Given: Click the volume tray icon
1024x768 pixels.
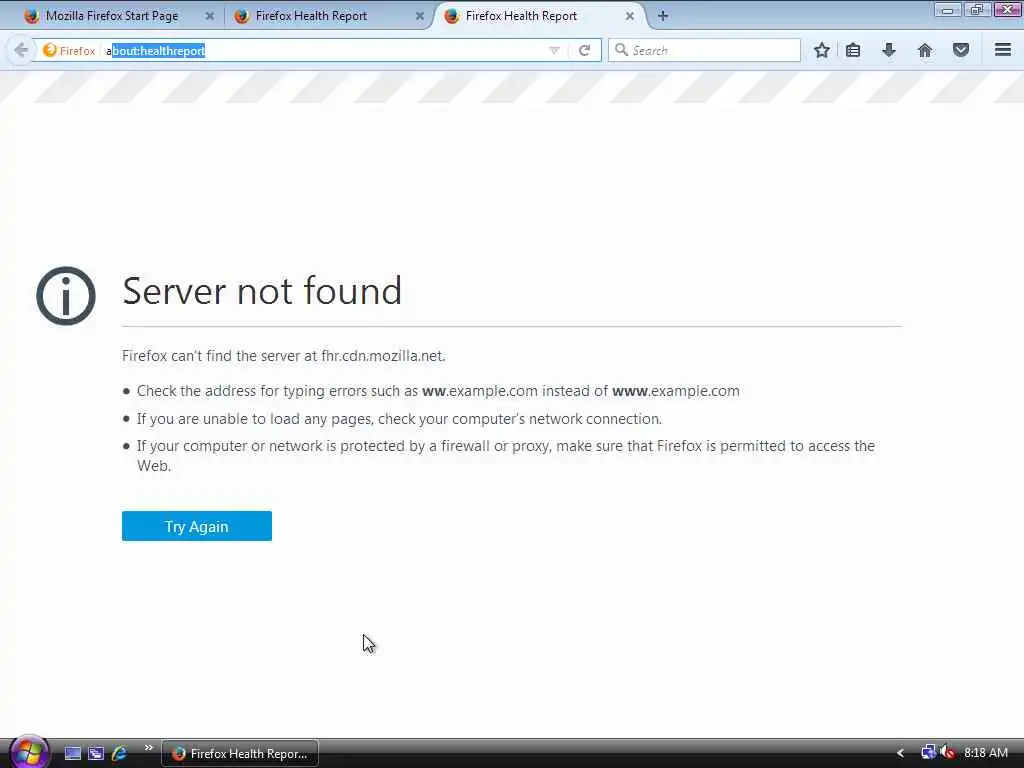Looking at the screenshot, I should [948, 752].
